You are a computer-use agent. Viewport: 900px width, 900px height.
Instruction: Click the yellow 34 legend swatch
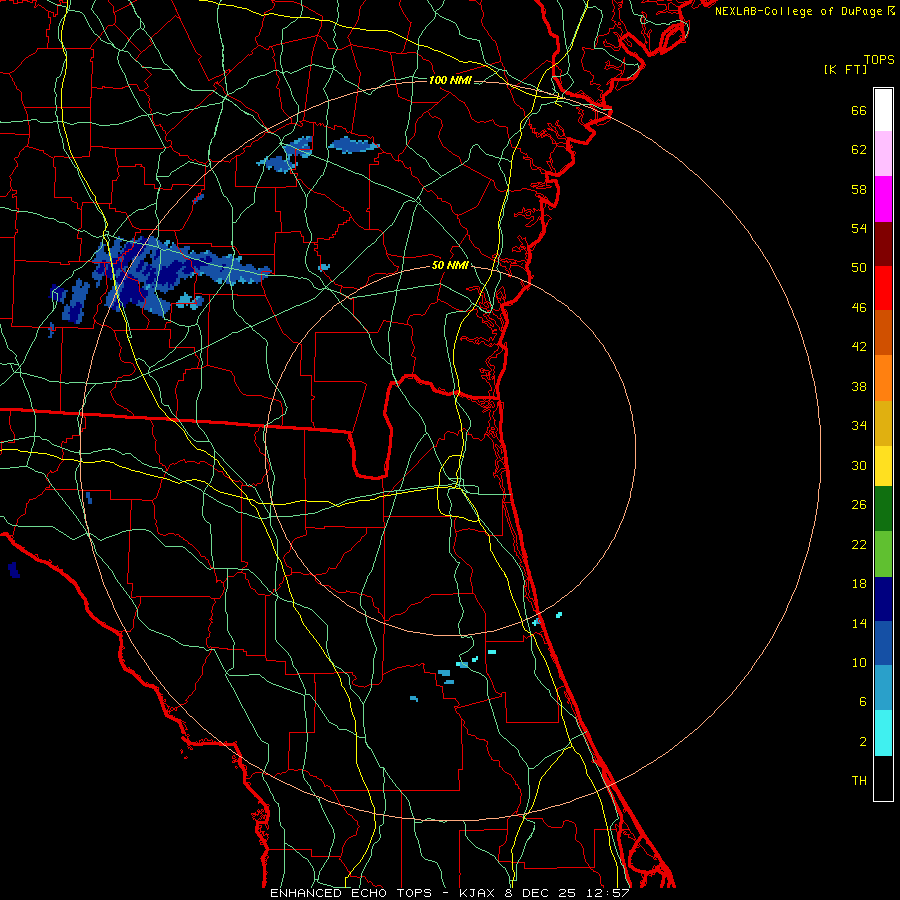(883, 466)
